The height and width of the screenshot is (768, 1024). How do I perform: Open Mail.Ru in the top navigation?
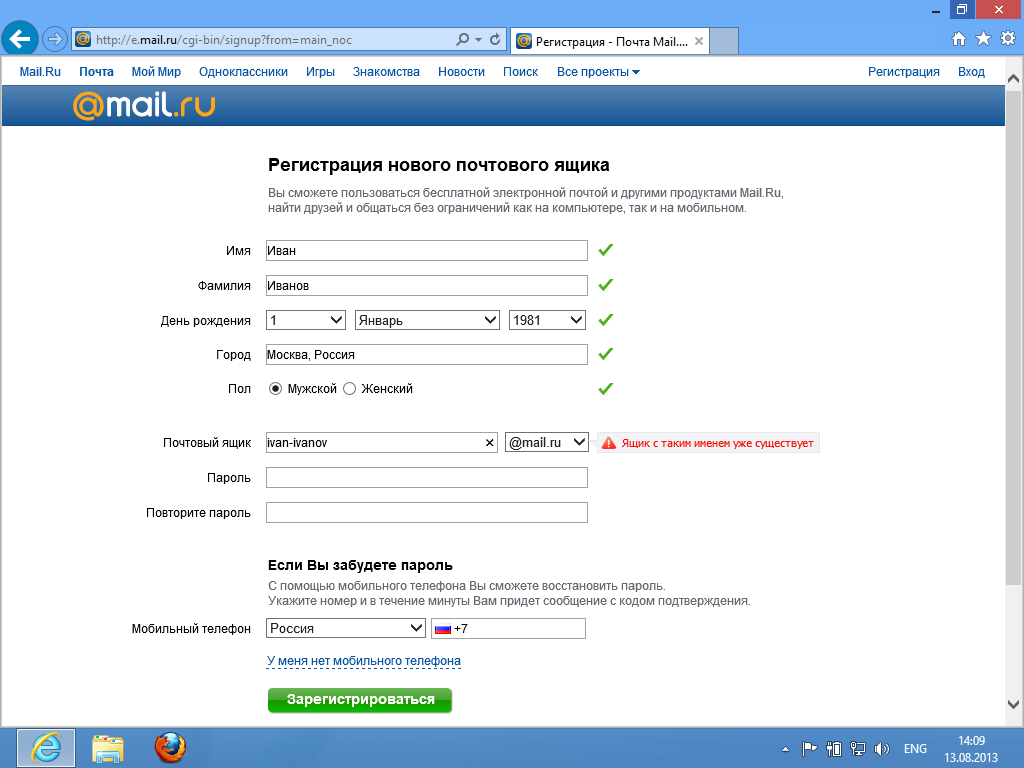click(40, 72)
